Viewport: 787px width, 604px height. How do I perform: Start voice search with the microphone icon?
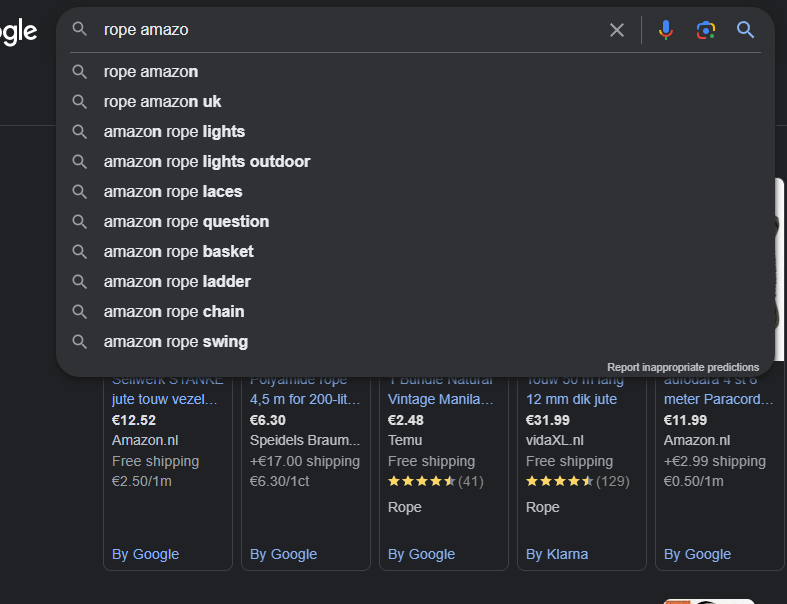pyautogui.click(x=666, y=30)
